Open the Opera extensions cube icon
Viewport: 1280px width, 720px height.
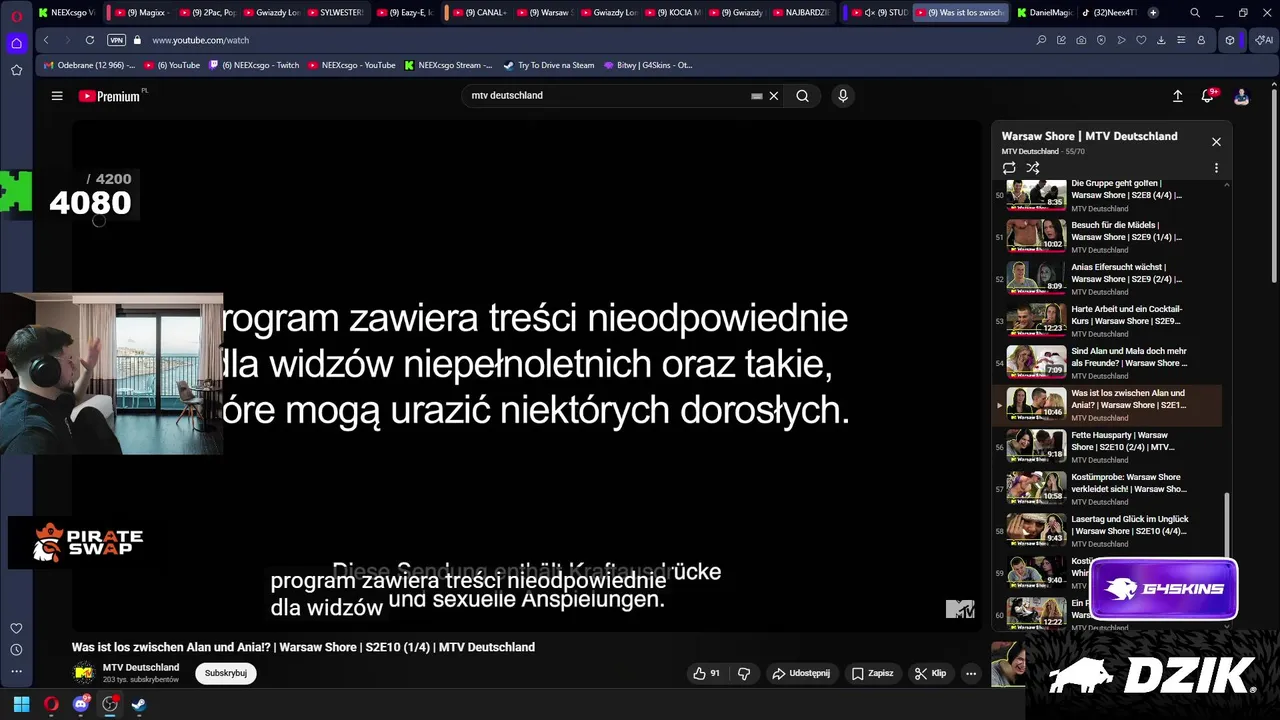click(x=1230, y=40)
